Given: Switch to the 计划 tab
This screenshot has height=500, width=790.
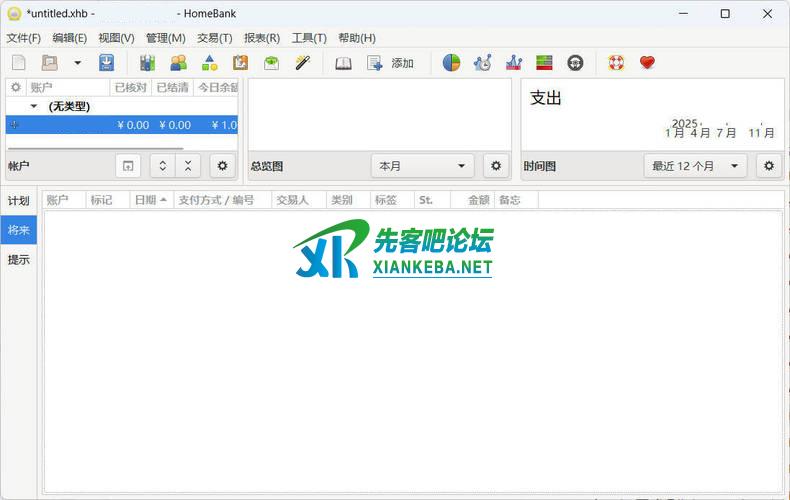Looking at the screenshot, I should click(x=18, y=201).
